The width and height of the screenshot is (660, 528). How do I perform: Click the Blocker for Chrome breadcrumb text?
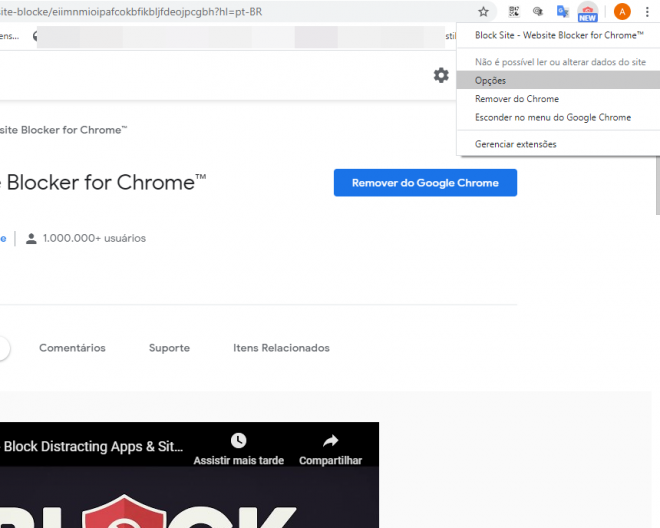pos(63,130)
